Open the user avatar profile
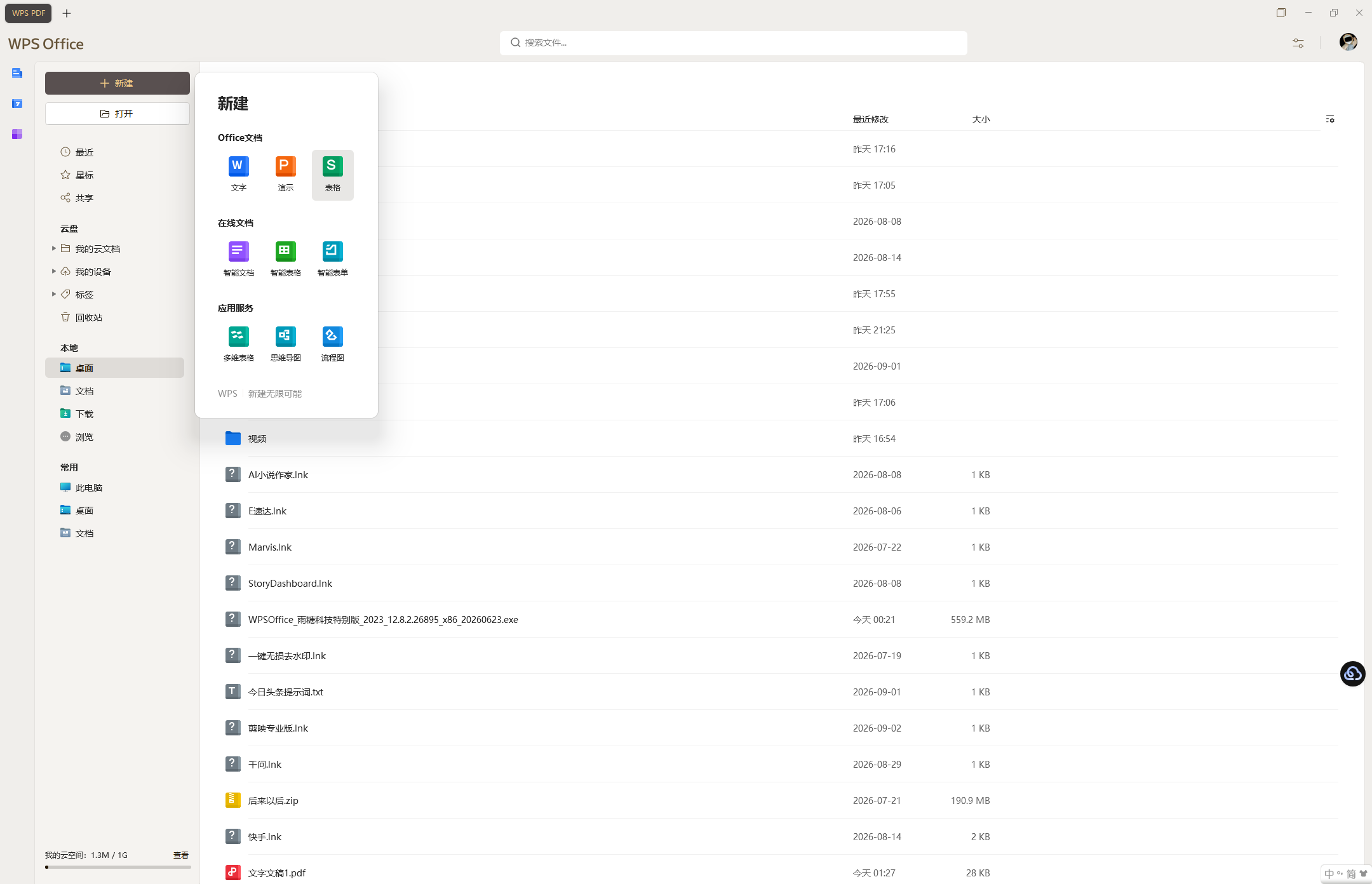The height and width of the screenshot is (884, 1372). point(1348,42)
